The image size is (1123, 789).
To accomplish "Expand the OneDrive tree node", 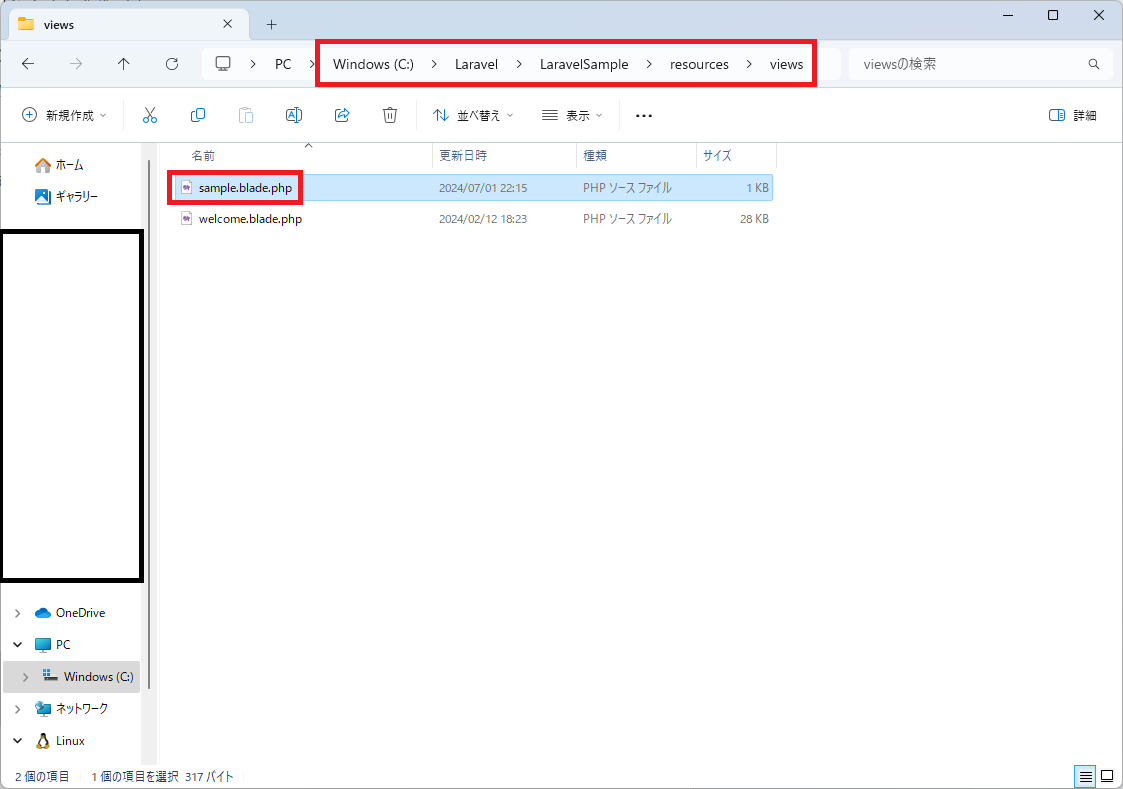I will click(17, 613).
